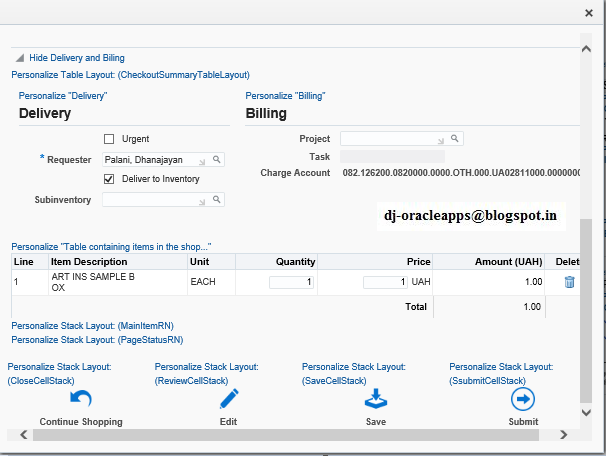Open Personalize Stack Layout MainItemRN link
The image size is (606, 456).
pos(92,326)
